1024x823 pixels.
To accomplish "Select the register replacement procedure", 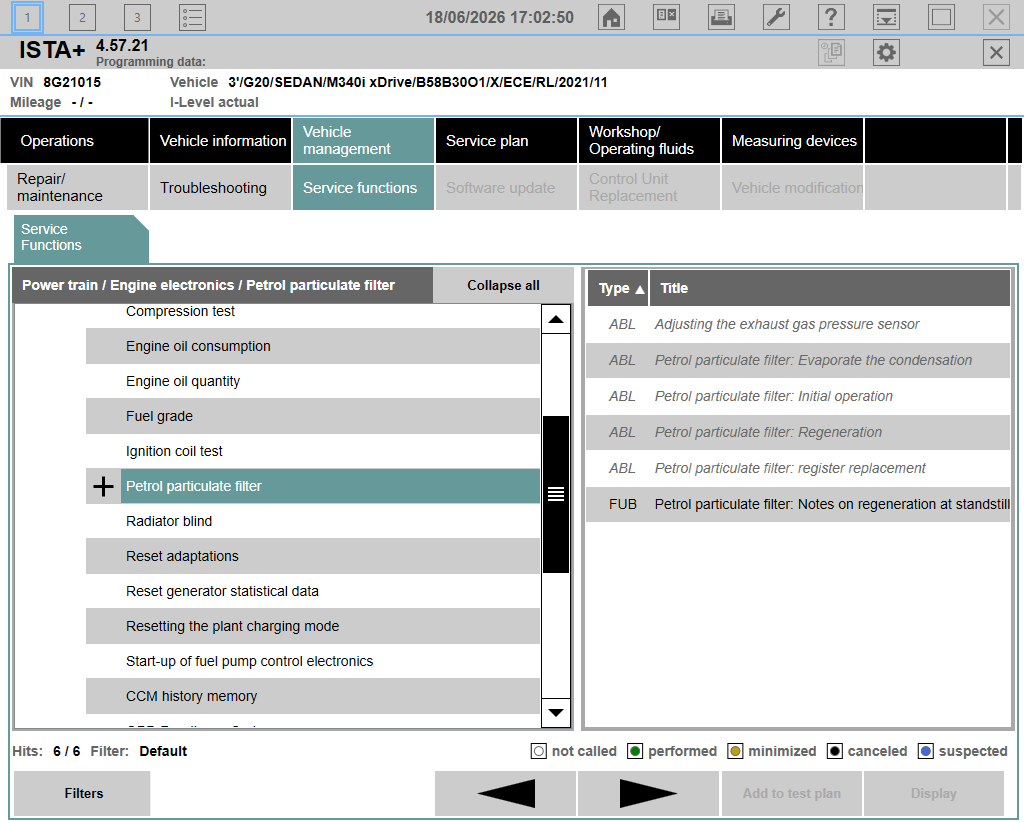I will point(798,468).
